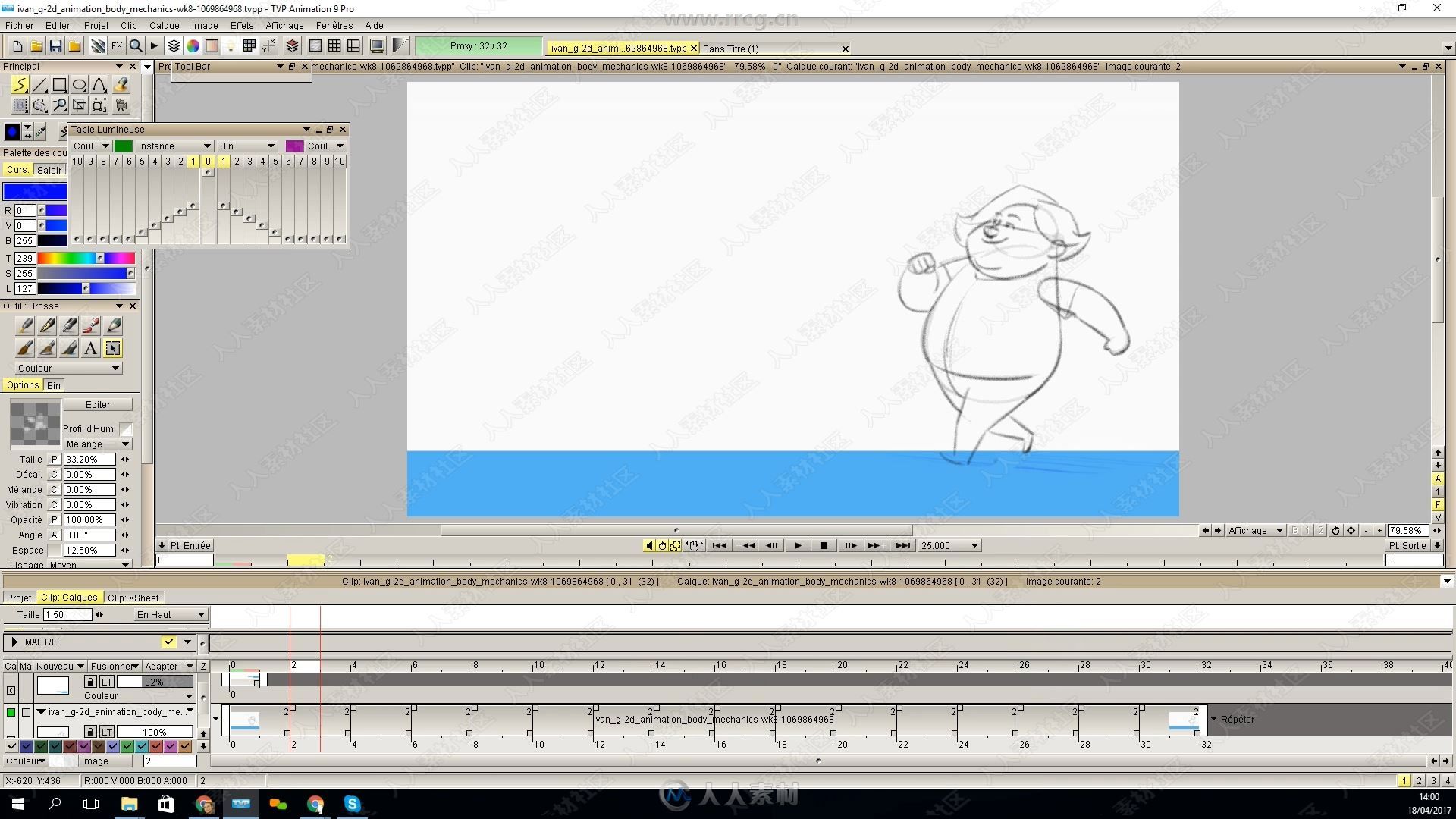Open the color wheel picker panel
Image resolution: width=1456 pixels, height=819 pixels.
point(193,46)
